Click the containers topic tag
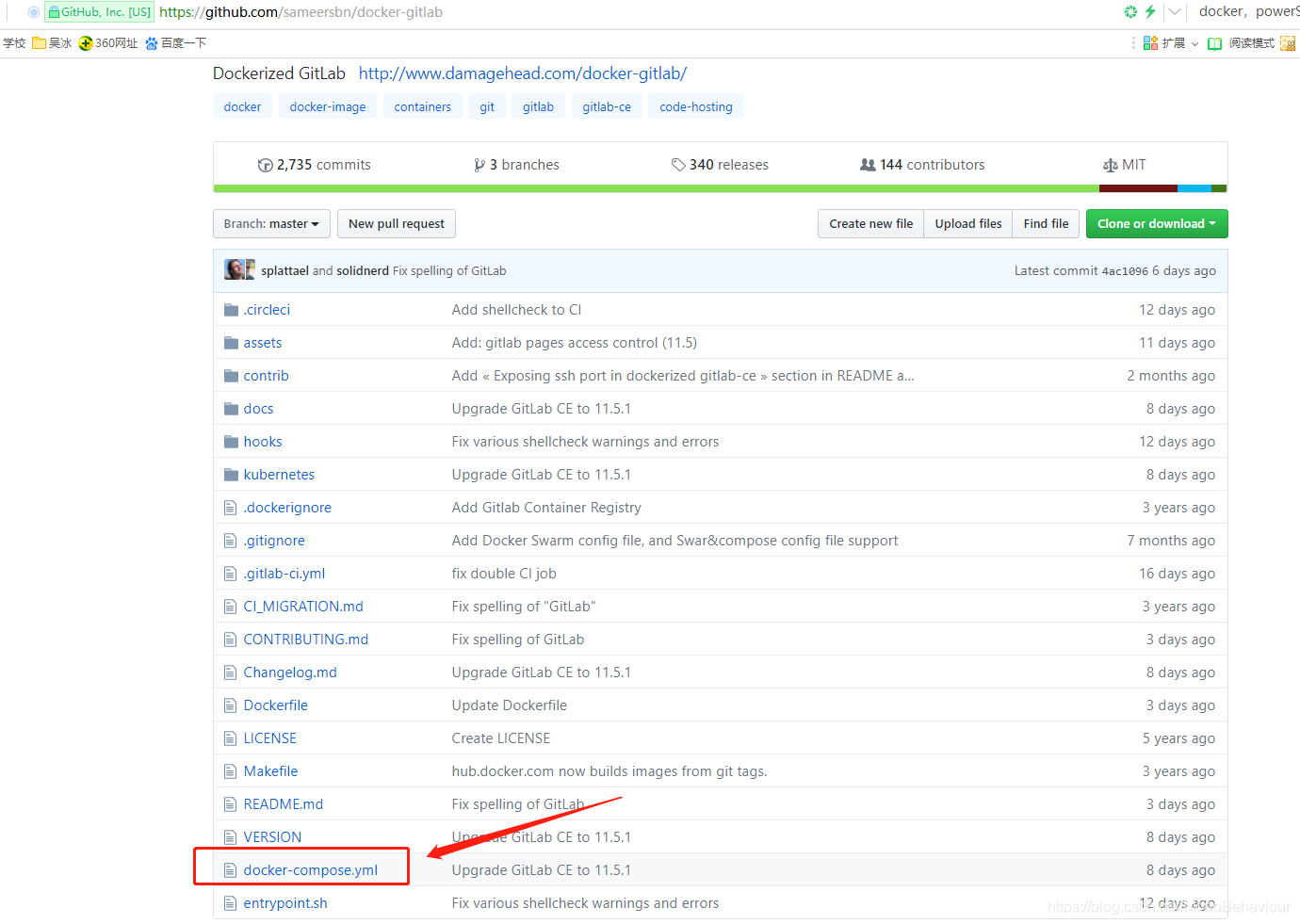Screen dimensions: 1300x924 click(422, 107)
